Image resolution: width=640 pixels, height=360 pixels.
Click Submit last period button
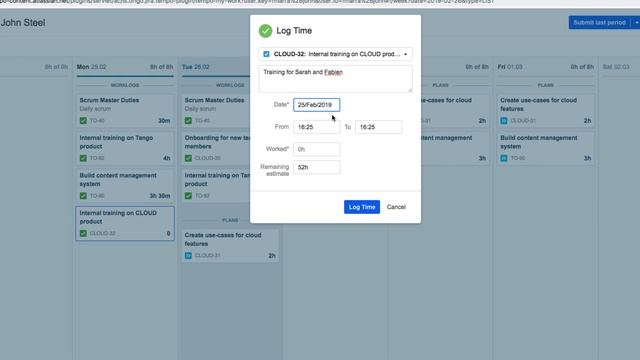[x=599, y=22]
